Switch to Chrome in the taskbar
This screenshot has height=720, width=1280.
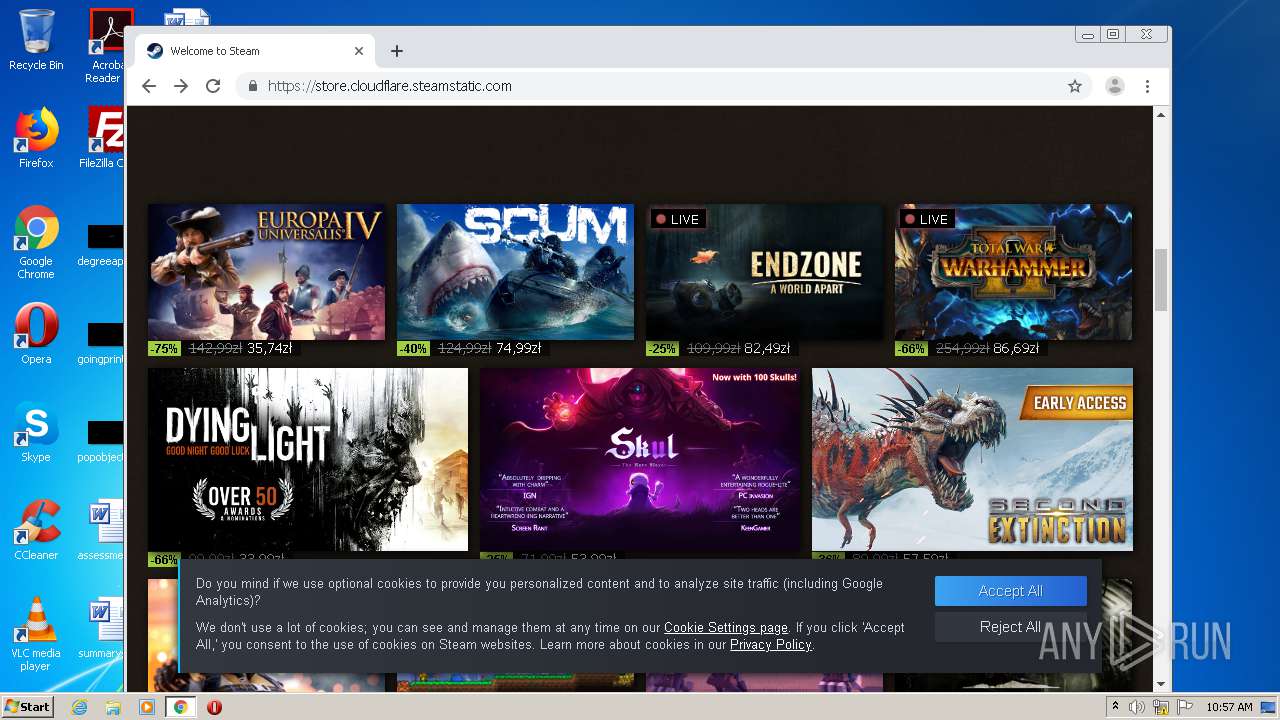pos(181,707)
